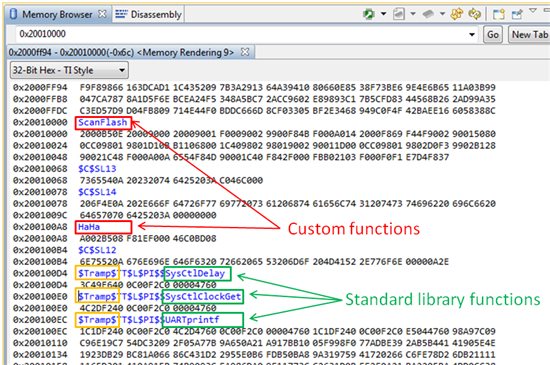Click memory value 3C49F640
The width and height of the screenshot is (550, 365).
101,285
